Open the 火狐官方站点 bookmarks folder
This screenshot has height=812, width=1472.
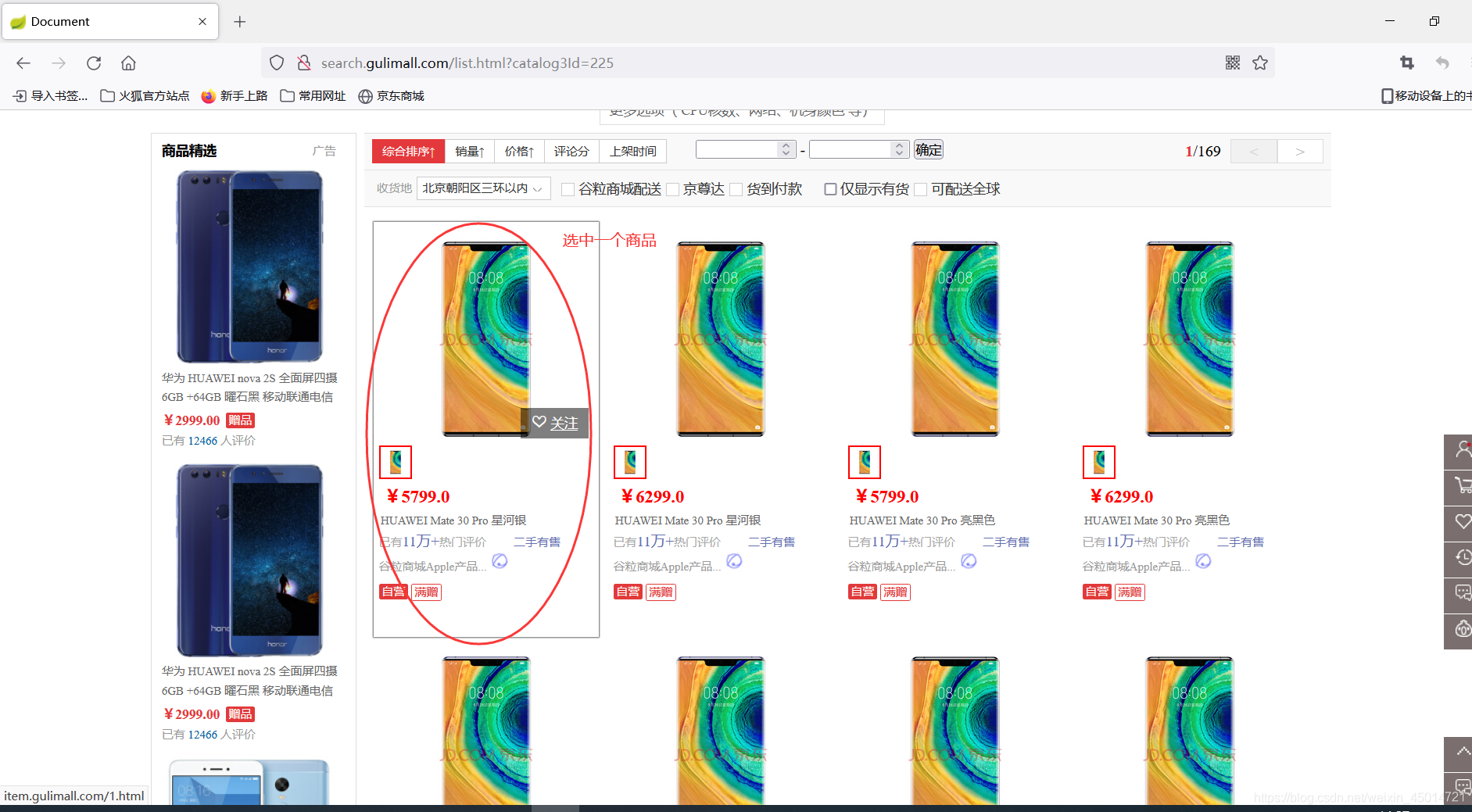[145, 96]
